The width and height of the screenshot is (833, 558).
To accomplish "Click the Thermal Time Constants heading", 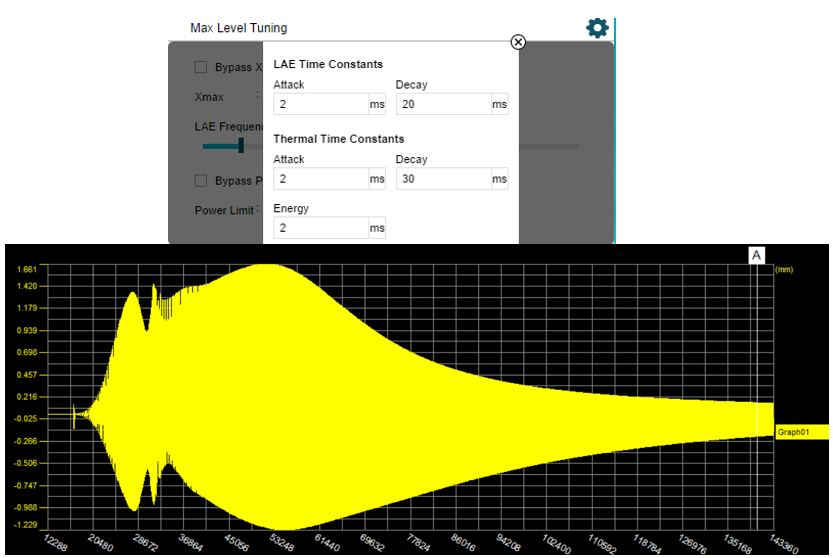I will [338, 139].
